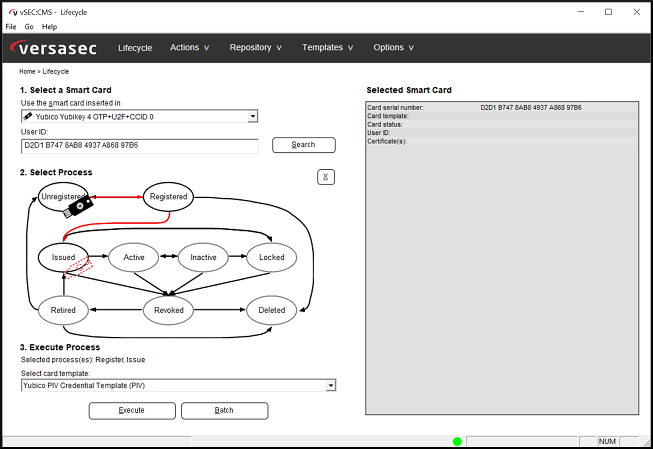Open the File menu
The height and width of the screenshot is (449, 653).
11,27
